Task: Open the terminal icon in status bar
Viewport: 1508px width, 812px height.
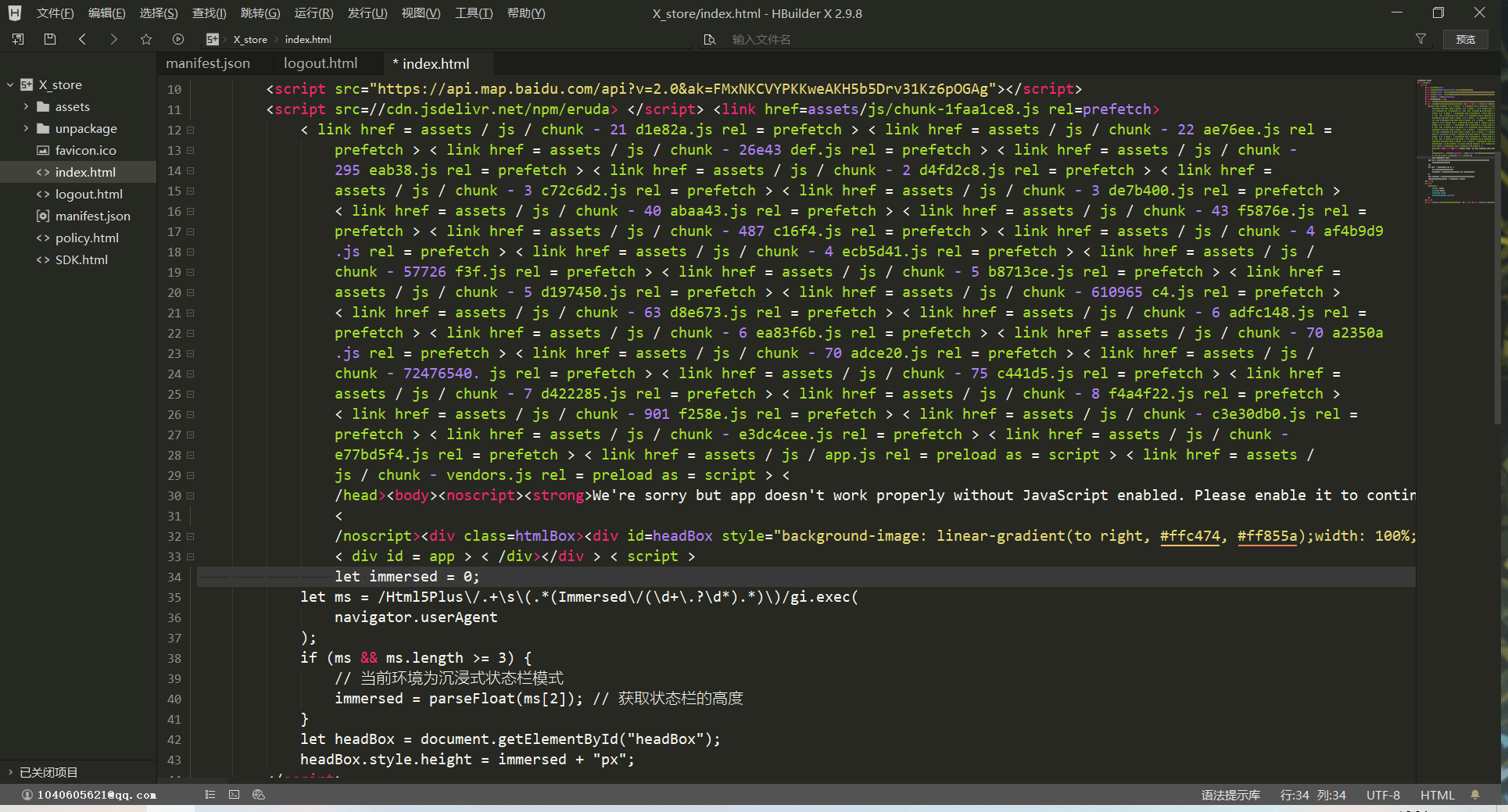Action: tap(235, 795)
